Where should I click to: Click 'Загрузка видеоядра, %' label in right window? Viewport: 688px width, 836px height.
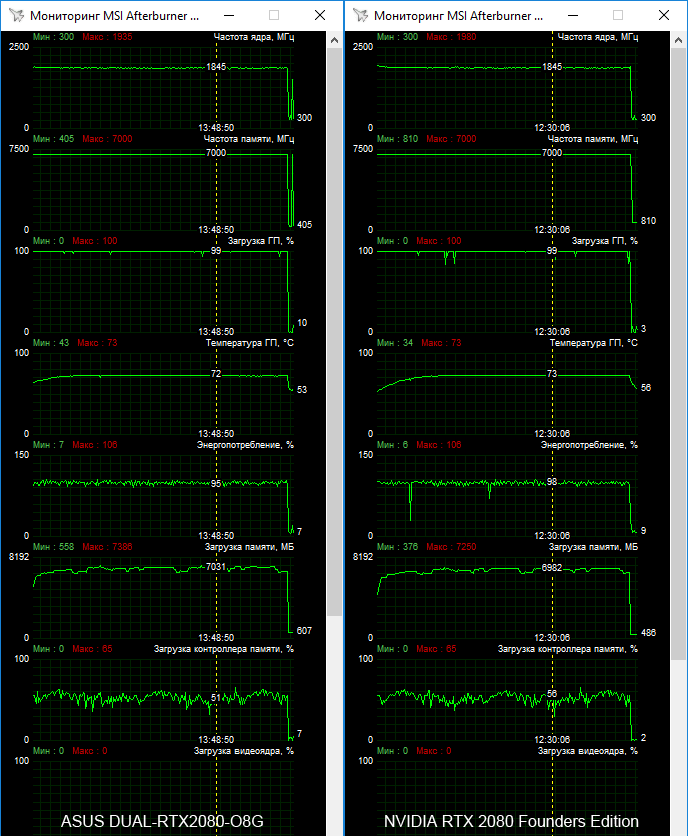coord(588,751)
